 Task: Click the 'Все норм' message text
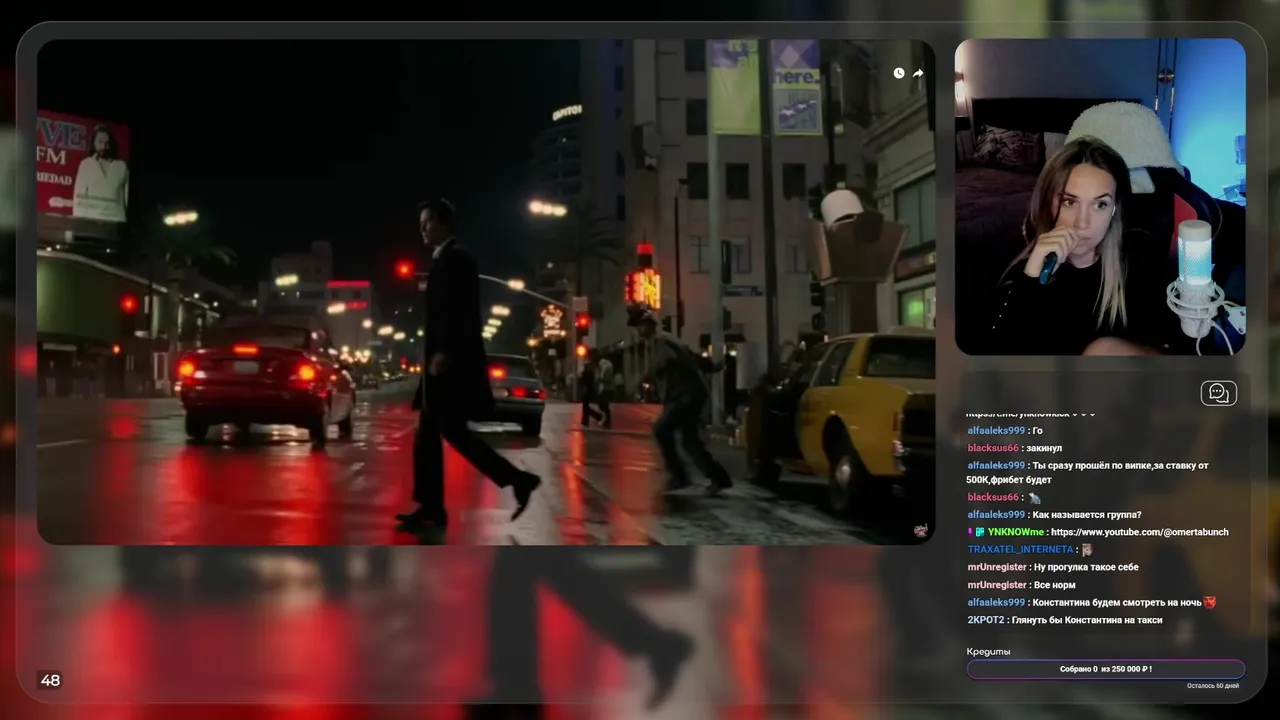pos(1056,585)
